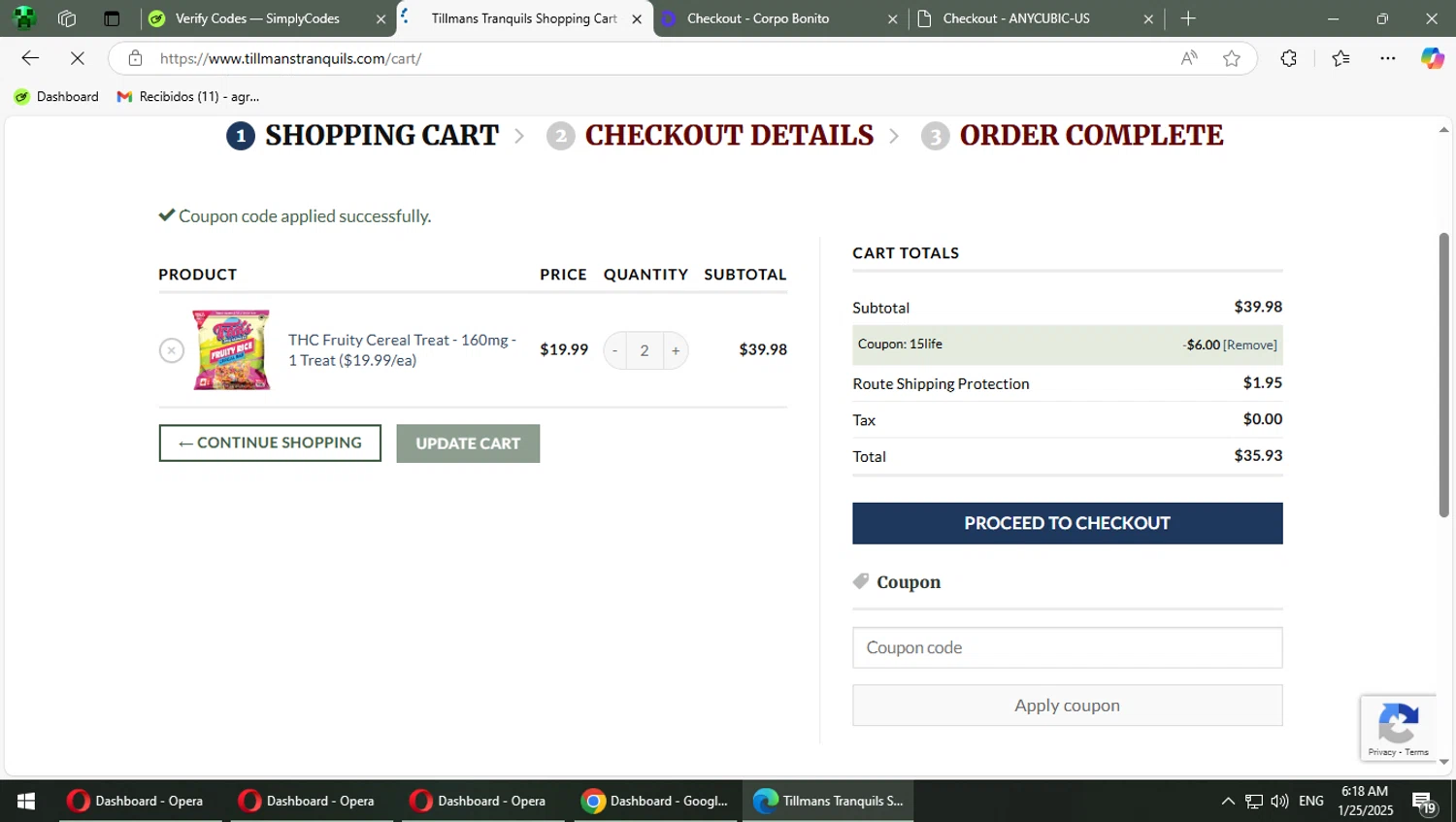Open the browser profile icon
Screen dimensions: 1456x822
click(x=24, y=18)
